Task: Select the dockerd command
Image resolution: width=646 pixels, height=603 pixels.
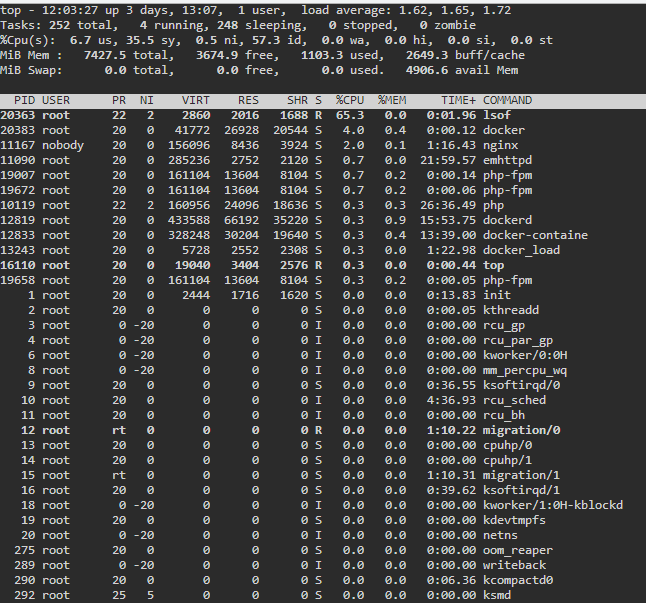Action: pos(507,220)
